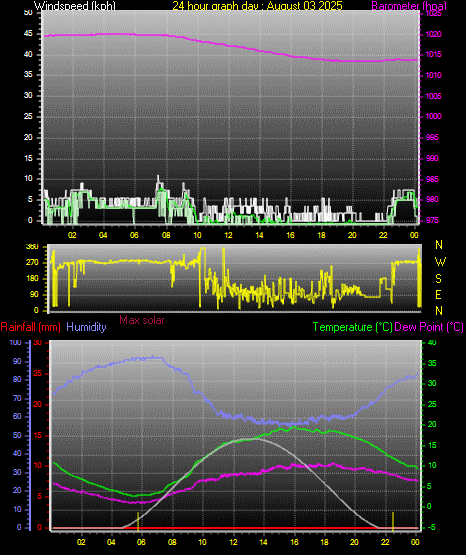Click the green Temperature (°C) legend label
466x555 pixels.
[x=352, y=327]
